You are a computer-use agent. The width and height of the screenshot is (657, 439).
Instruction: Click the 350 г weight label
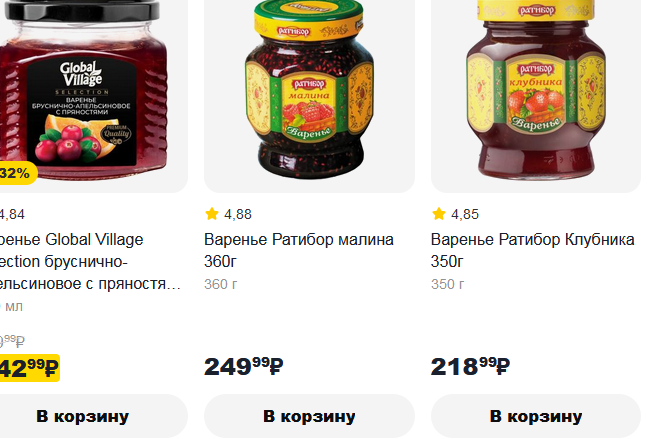coord(447,284)
